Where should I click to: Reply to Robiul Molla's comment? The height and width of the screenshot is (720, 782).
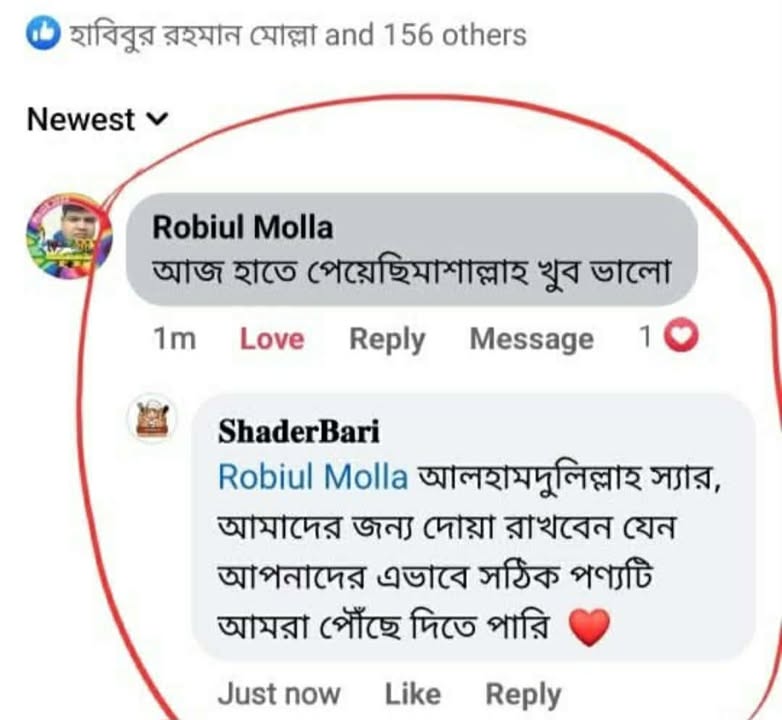coord(386,339)
